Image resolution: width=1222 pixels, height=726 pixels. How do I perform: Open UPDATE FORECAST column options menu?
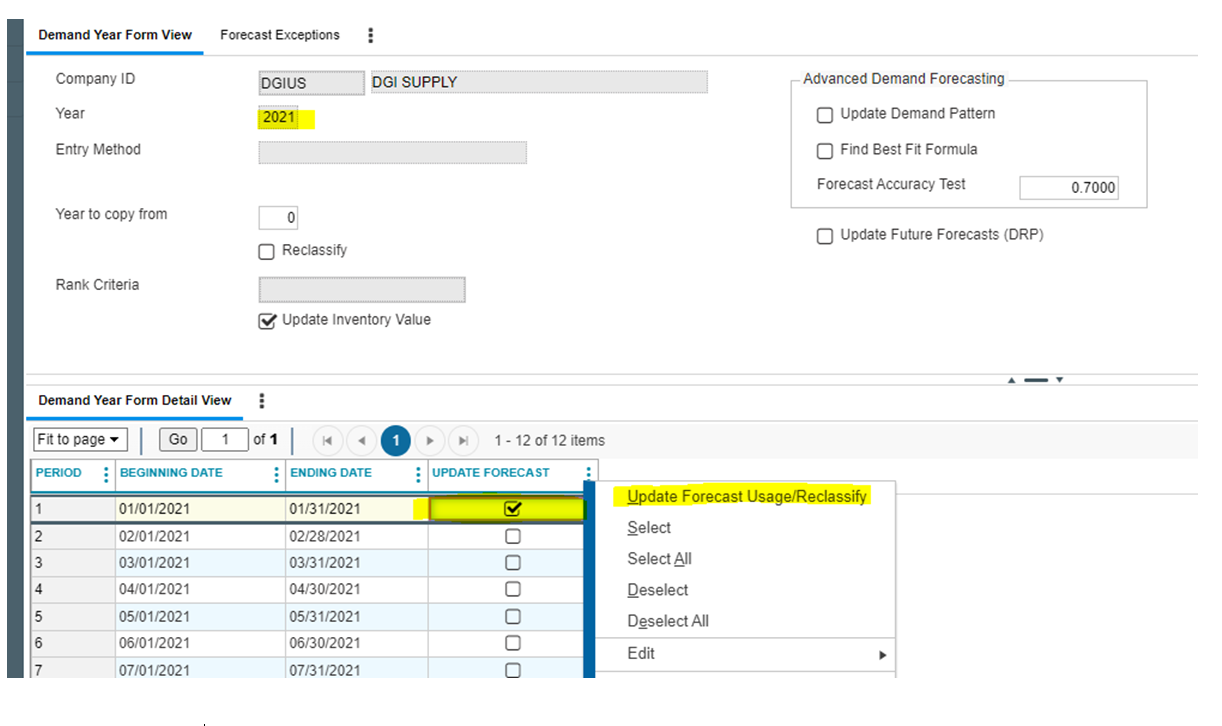(588, 474)
